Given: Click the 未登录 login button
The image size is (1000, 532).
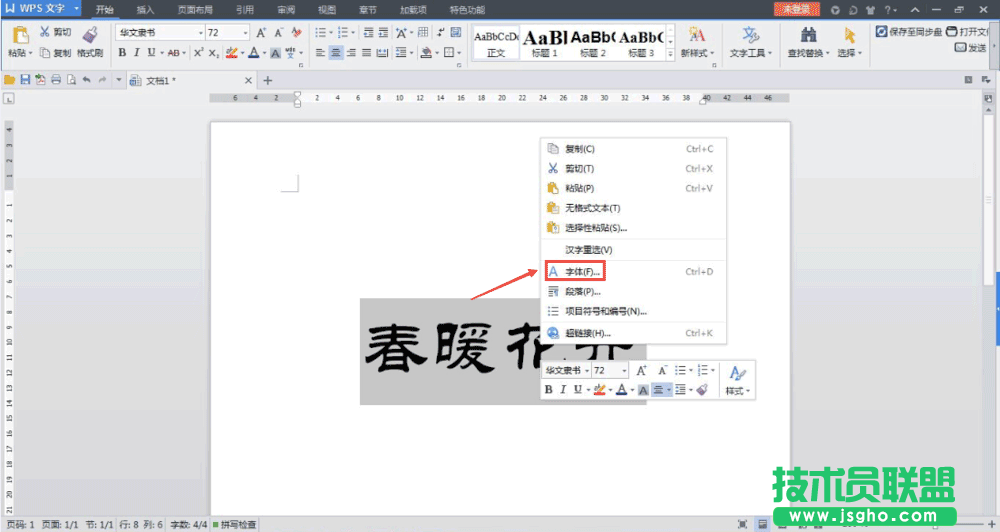Looking at the screenshot, I should [797, 9].
